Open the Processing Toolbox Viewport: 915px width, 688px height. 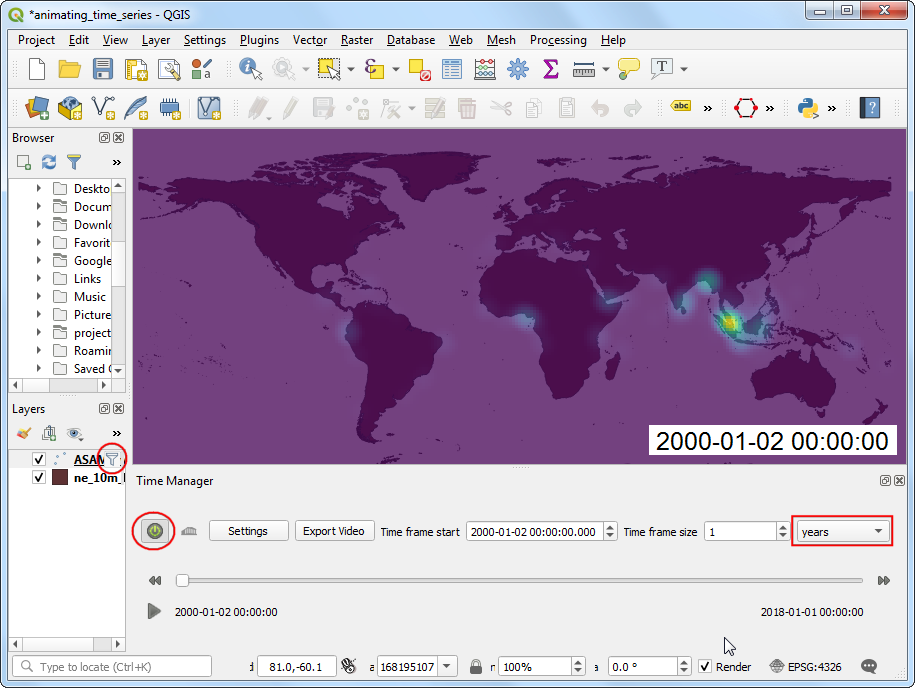[x=518, y=69]
